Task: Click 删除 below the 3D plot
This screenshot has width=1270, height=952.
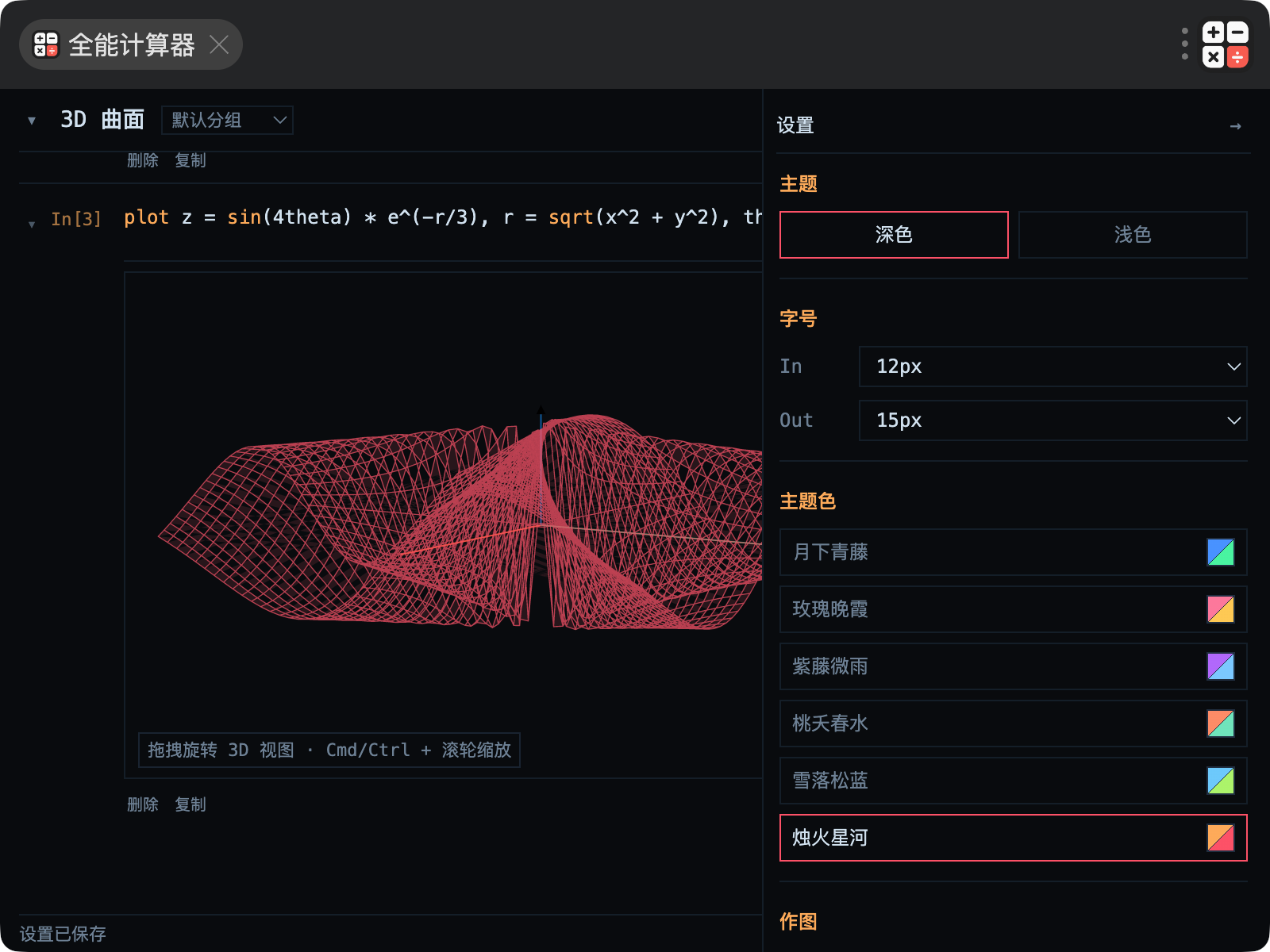Action: (143, 804)
